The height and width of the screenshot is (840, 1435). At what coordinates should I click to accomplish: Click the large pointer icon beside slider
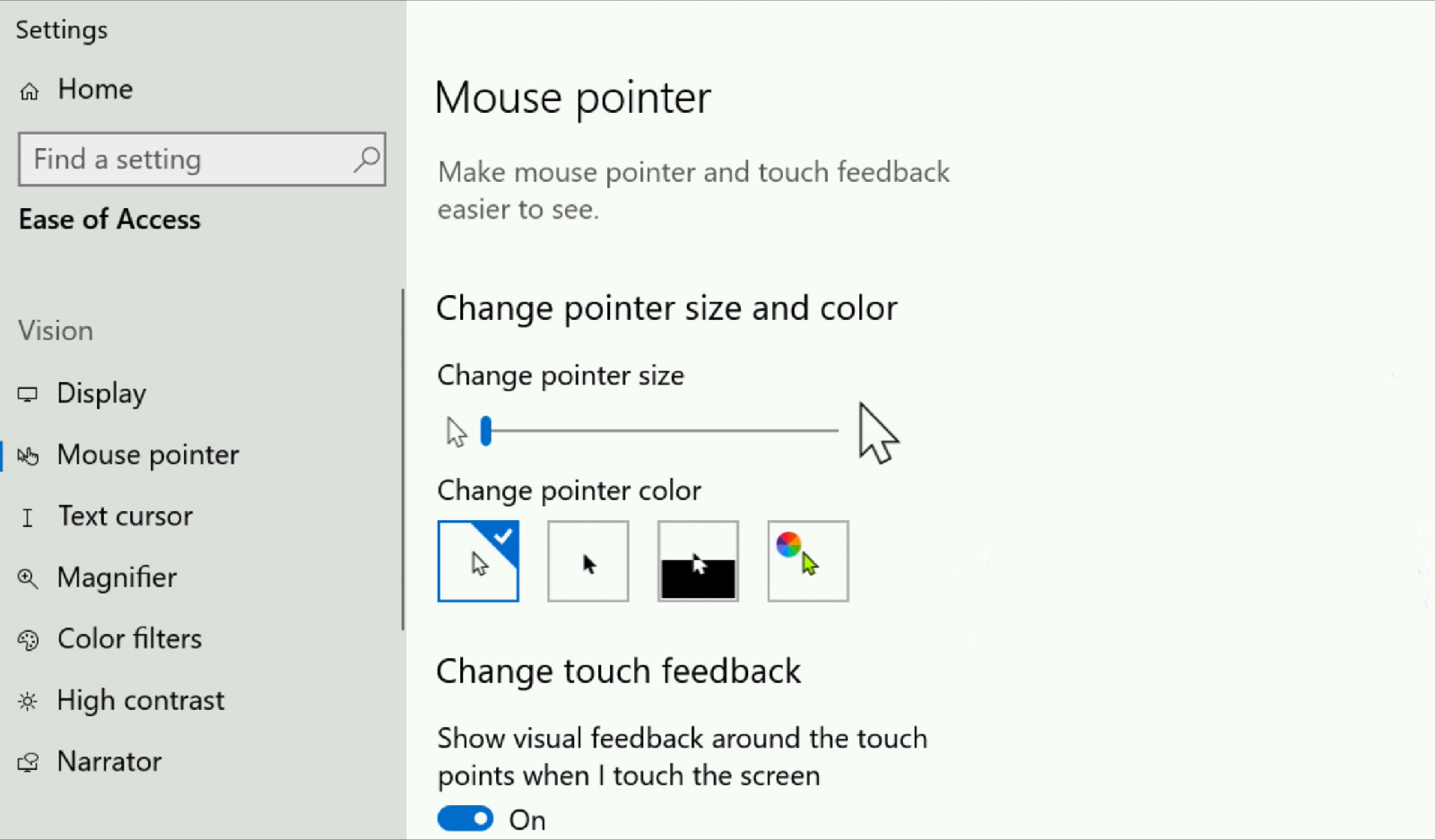click(x=877, y=433)
